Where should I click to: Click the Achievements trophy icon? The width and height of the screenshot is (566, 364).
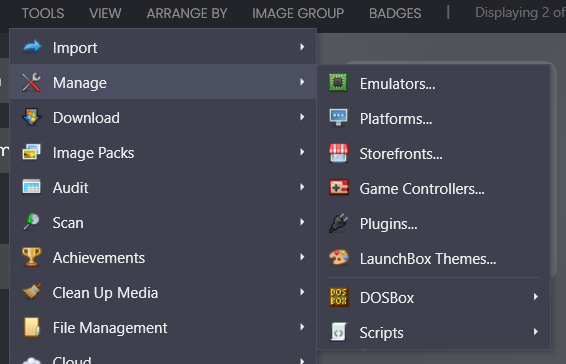pos(31,257)
